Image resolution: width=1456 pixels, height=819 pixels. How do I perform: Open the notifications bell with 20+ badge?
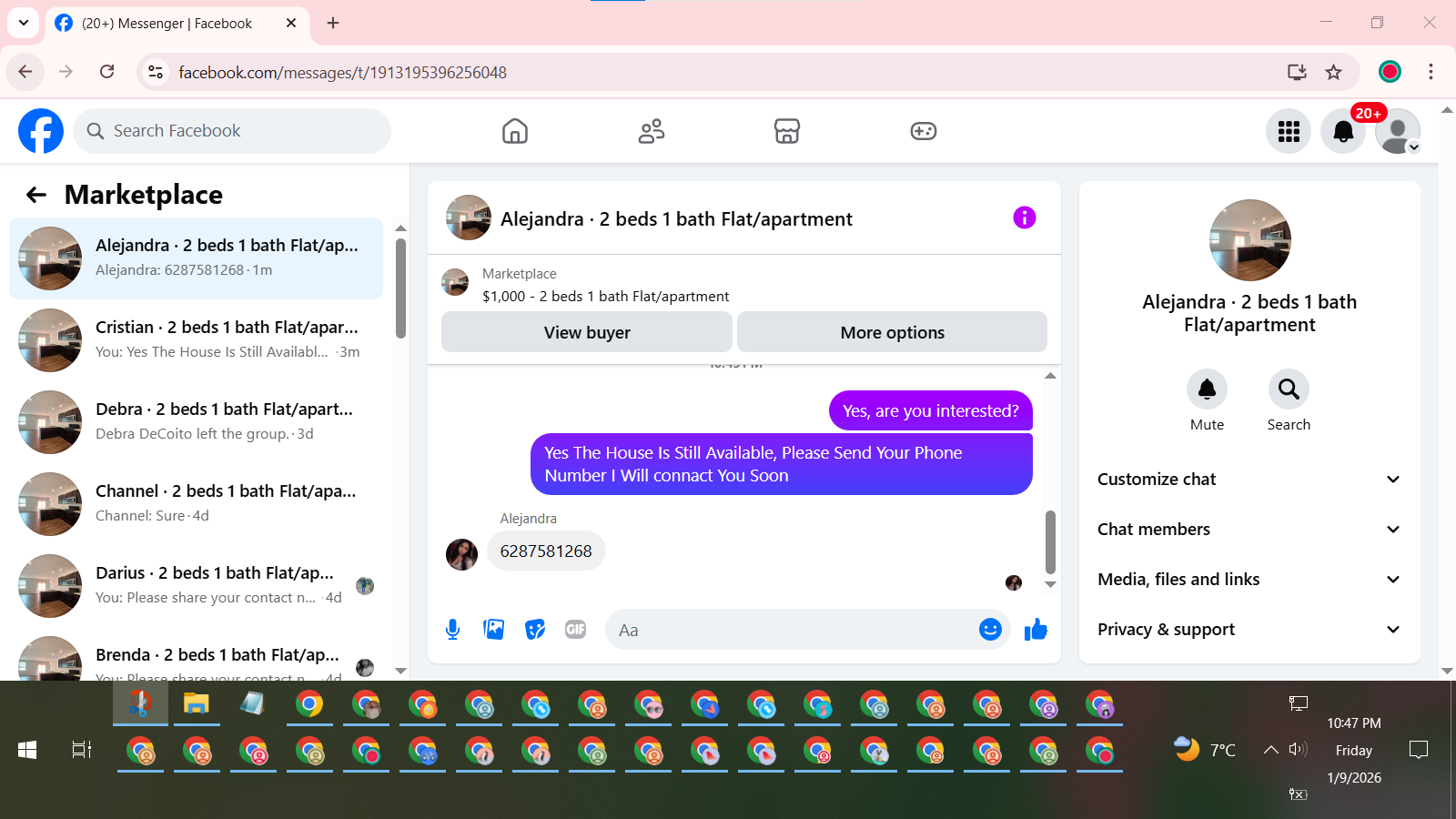(1343, 131)
